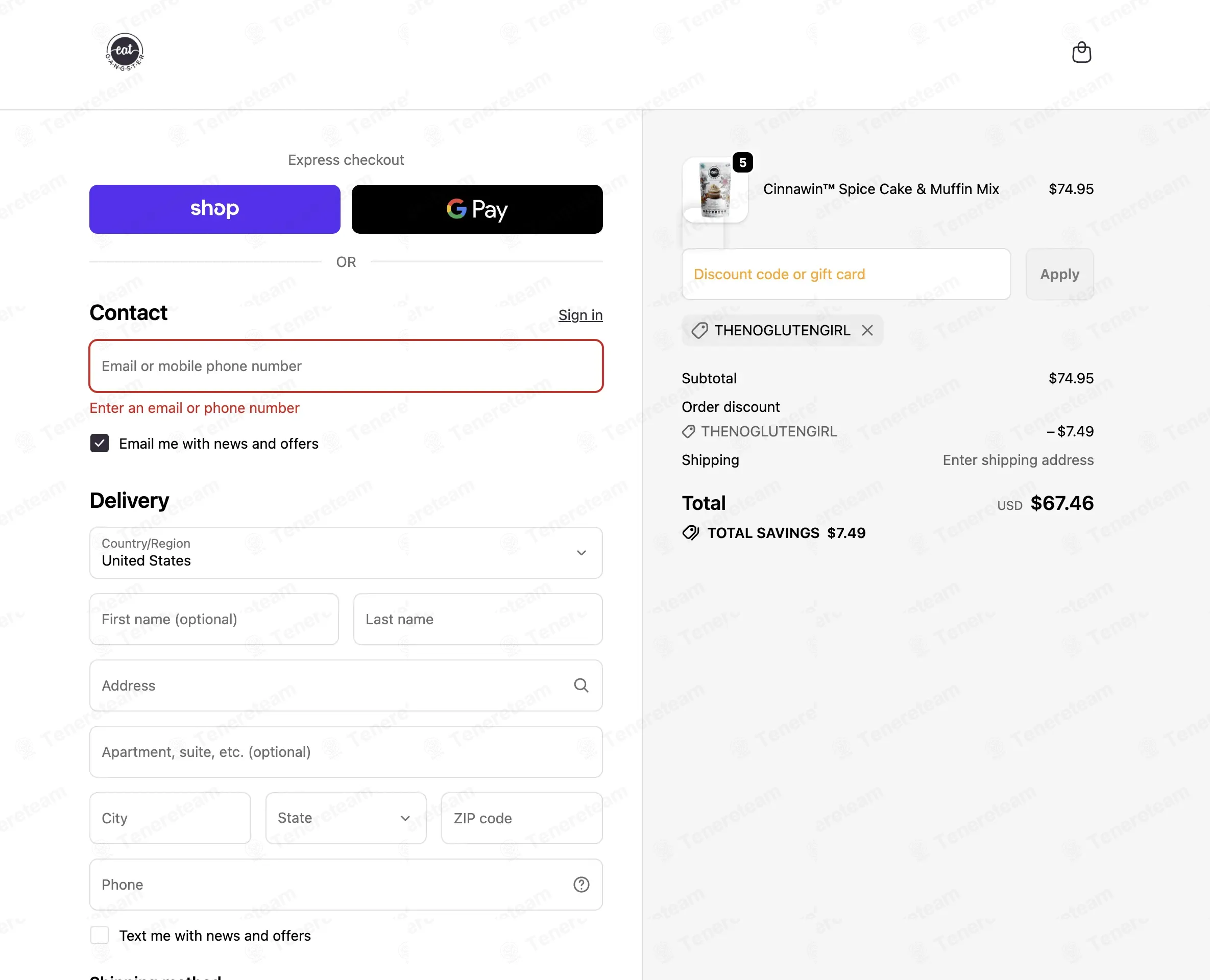The image size is (1210, 980).
Task: Click the Address field search magnifier icon
Action: [x=581, y=685]
